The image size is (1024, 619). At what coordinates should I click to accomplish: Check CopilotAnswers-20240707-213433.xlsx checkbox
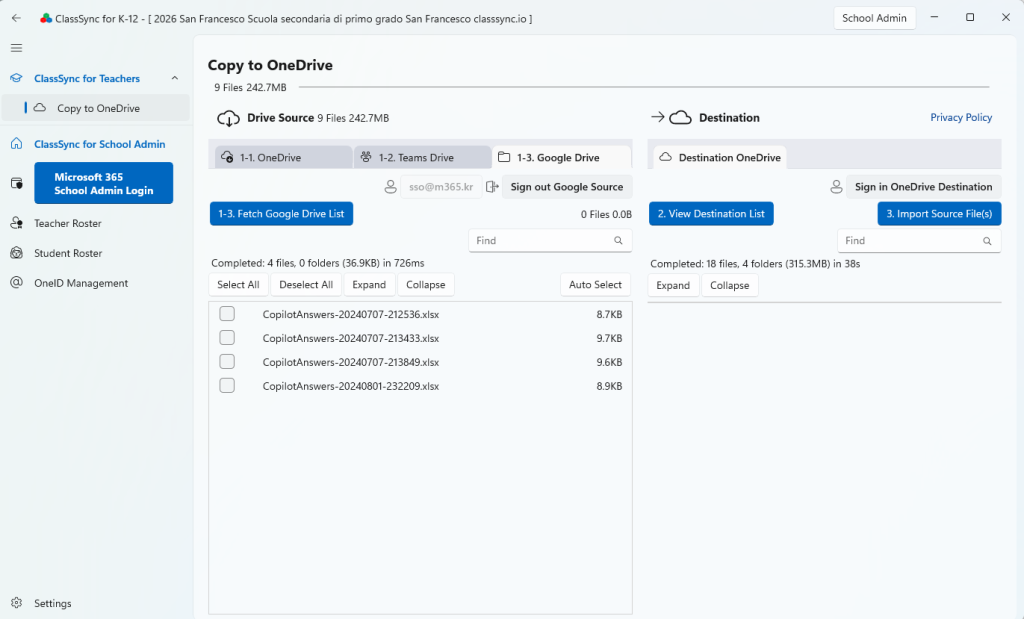227,338
